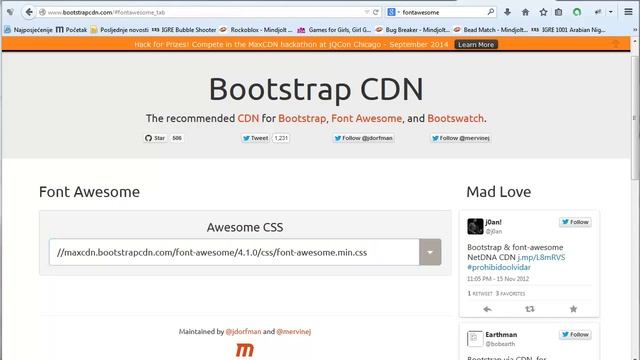Open j0an! avatar thumbnail
The image size is (640, 360).
pyautogui.click(x=475, y=226)
